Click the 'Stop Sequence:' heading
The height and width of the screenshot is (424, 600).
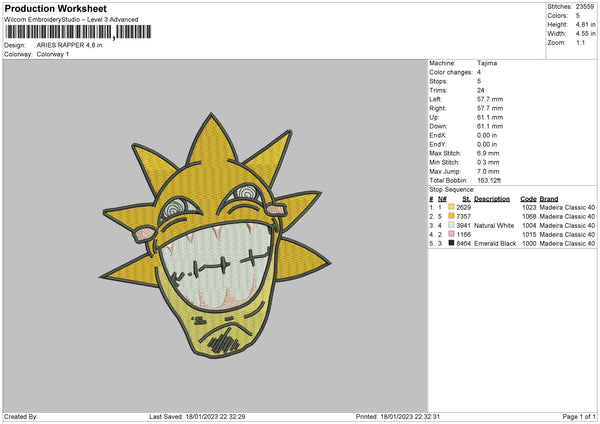[x=452, y=190]
